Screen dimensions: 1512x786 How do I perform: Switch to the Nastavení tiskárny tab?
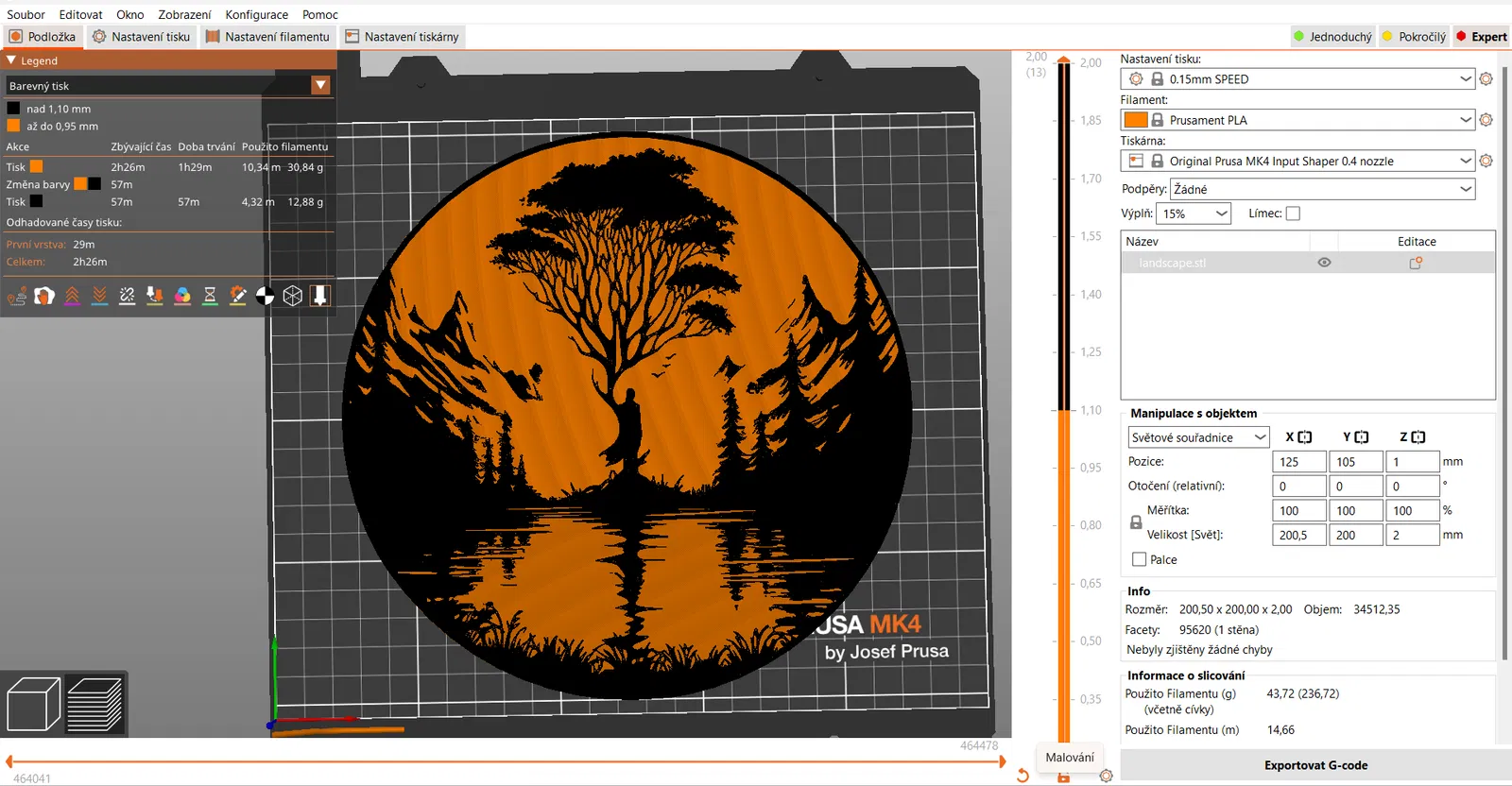tap(402, 37)
